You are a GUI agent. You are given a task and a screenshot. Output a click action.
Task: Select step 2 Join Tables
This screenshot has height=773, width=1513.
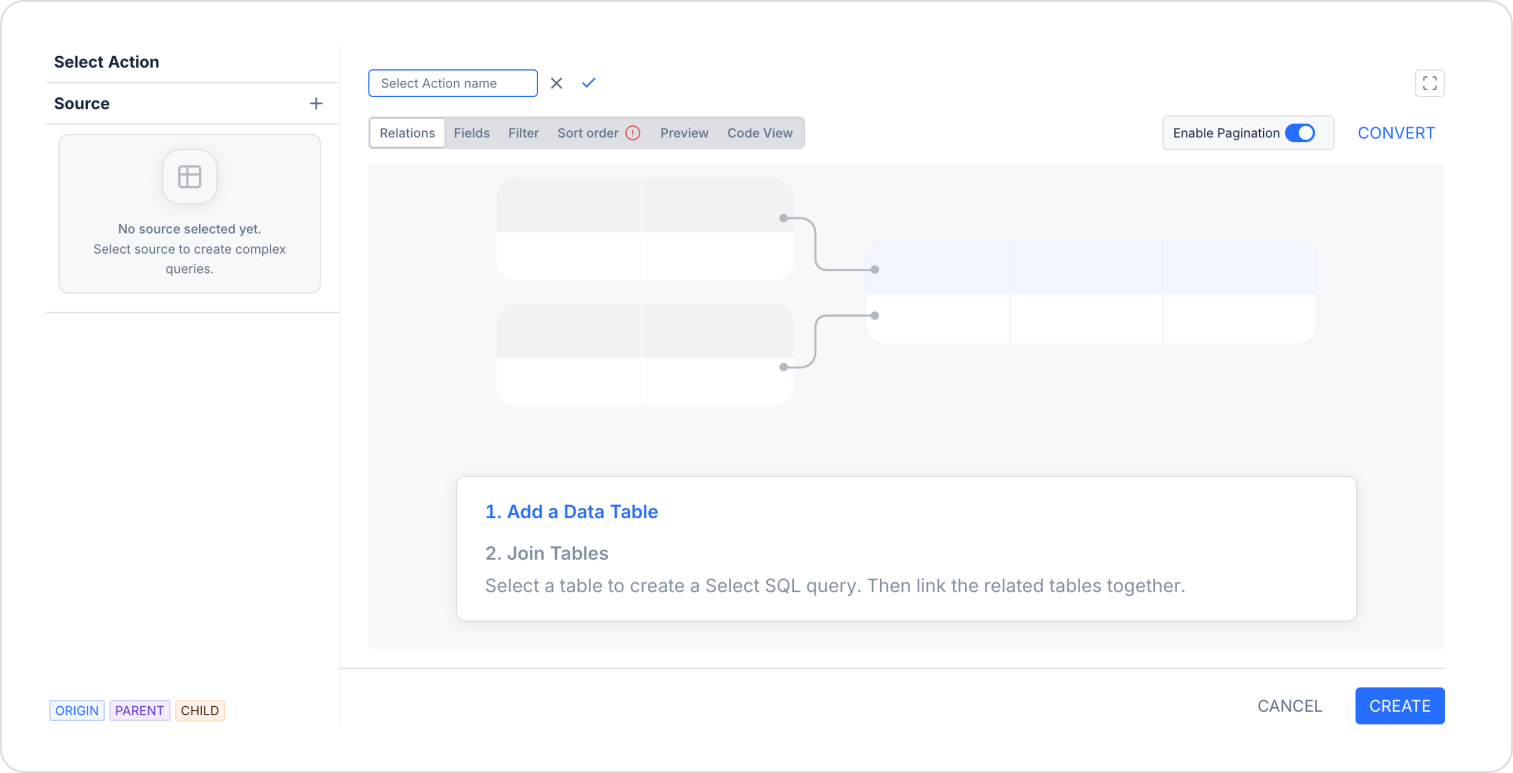coord(547,553)
